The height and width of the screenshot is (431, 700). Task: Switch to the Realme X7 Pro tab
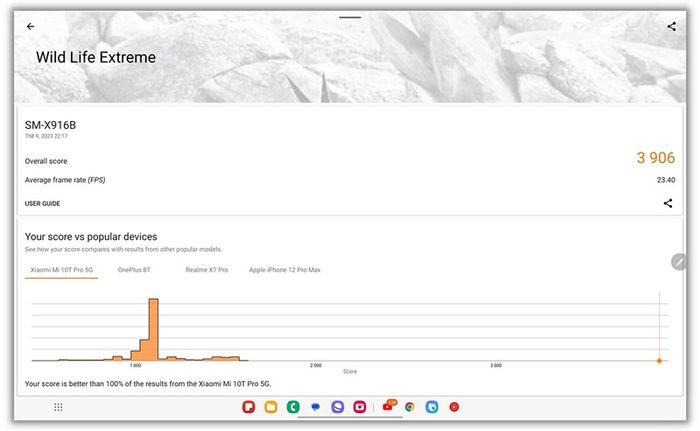207,270
